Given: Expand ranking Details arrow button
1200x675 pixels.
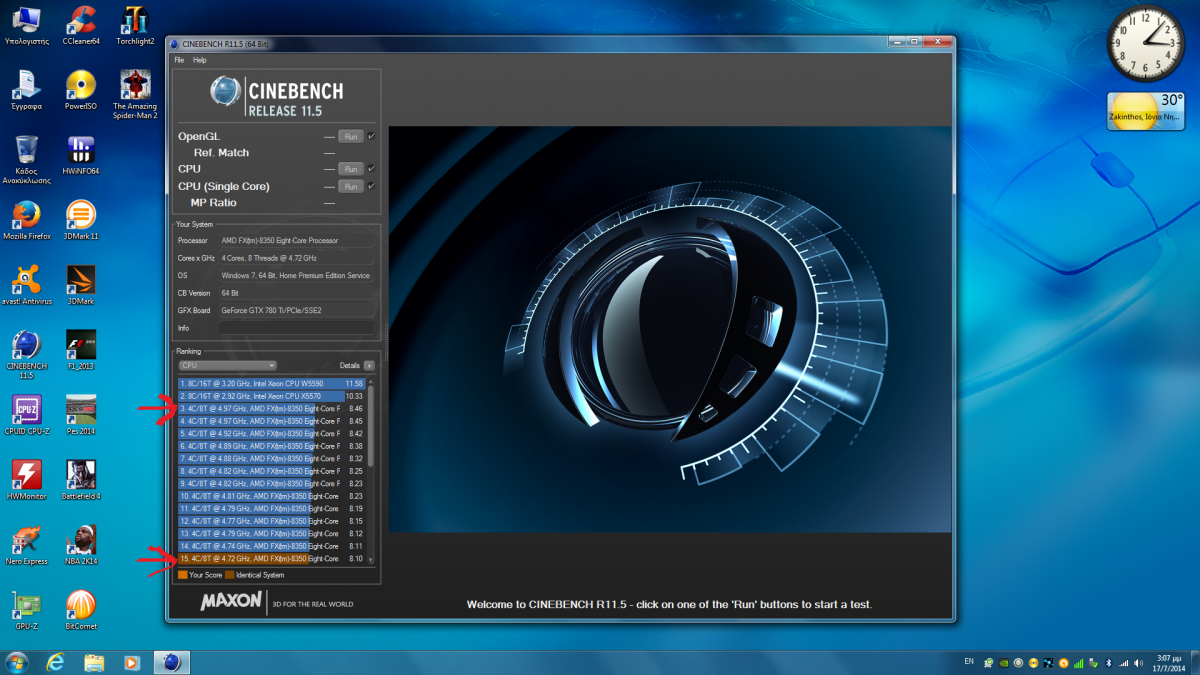Looking at the screenshot, I should tap(369, 366).
